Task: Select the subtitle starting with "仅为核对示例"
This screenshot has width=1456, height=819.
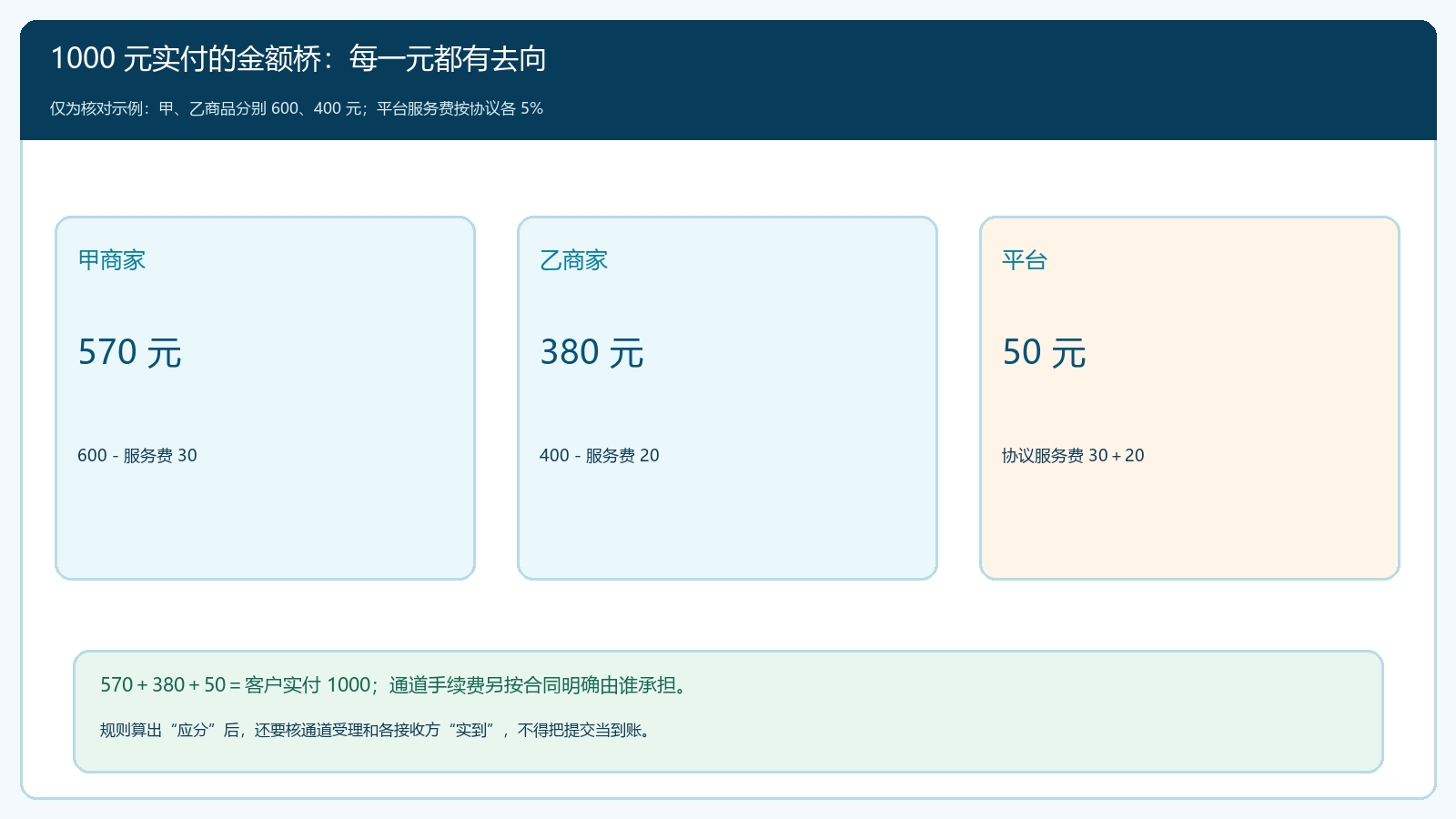Action: click(297, 108)
